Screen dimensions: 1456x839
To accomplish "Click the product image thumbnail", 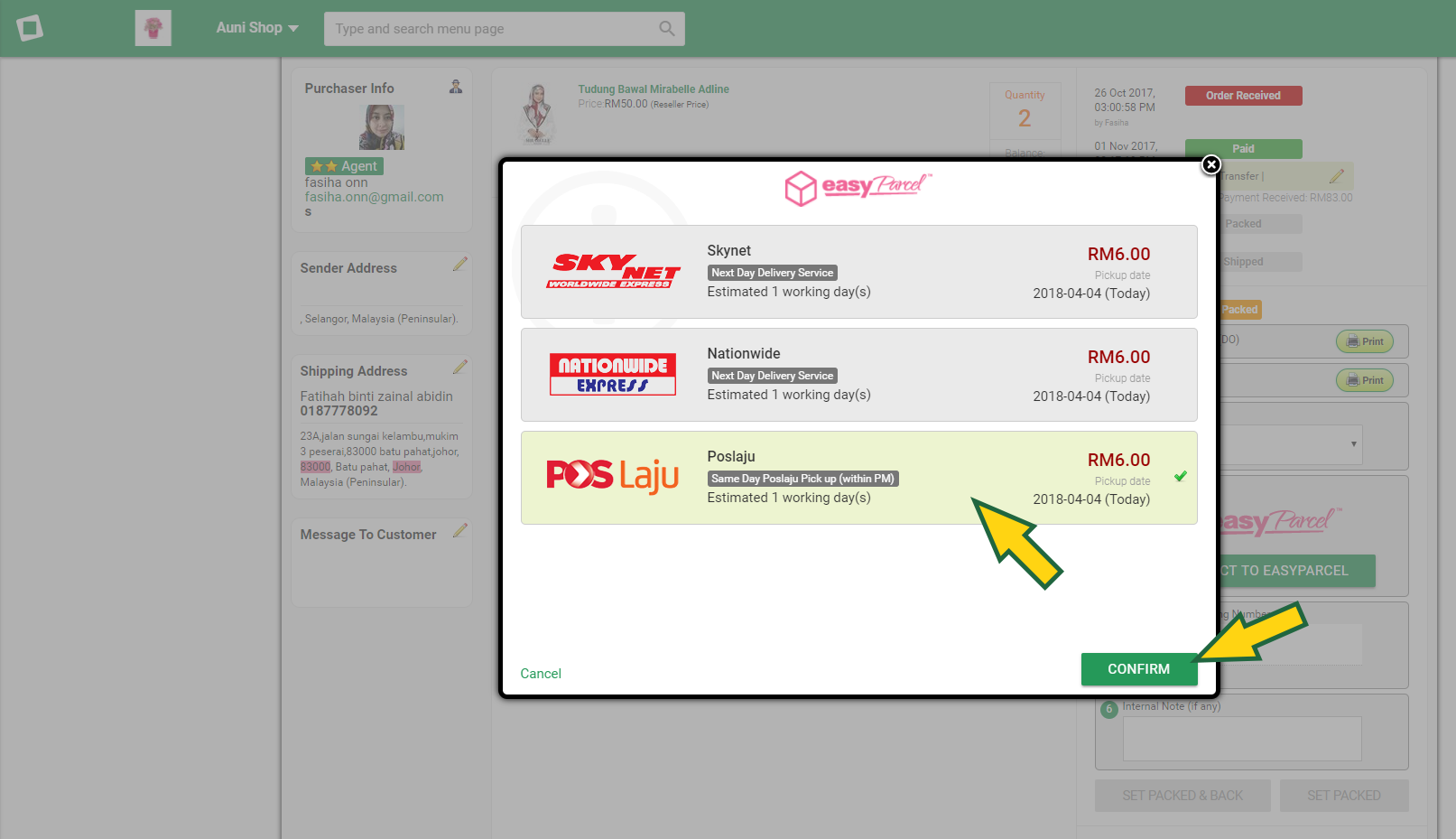I will click(x=538, y=113).
